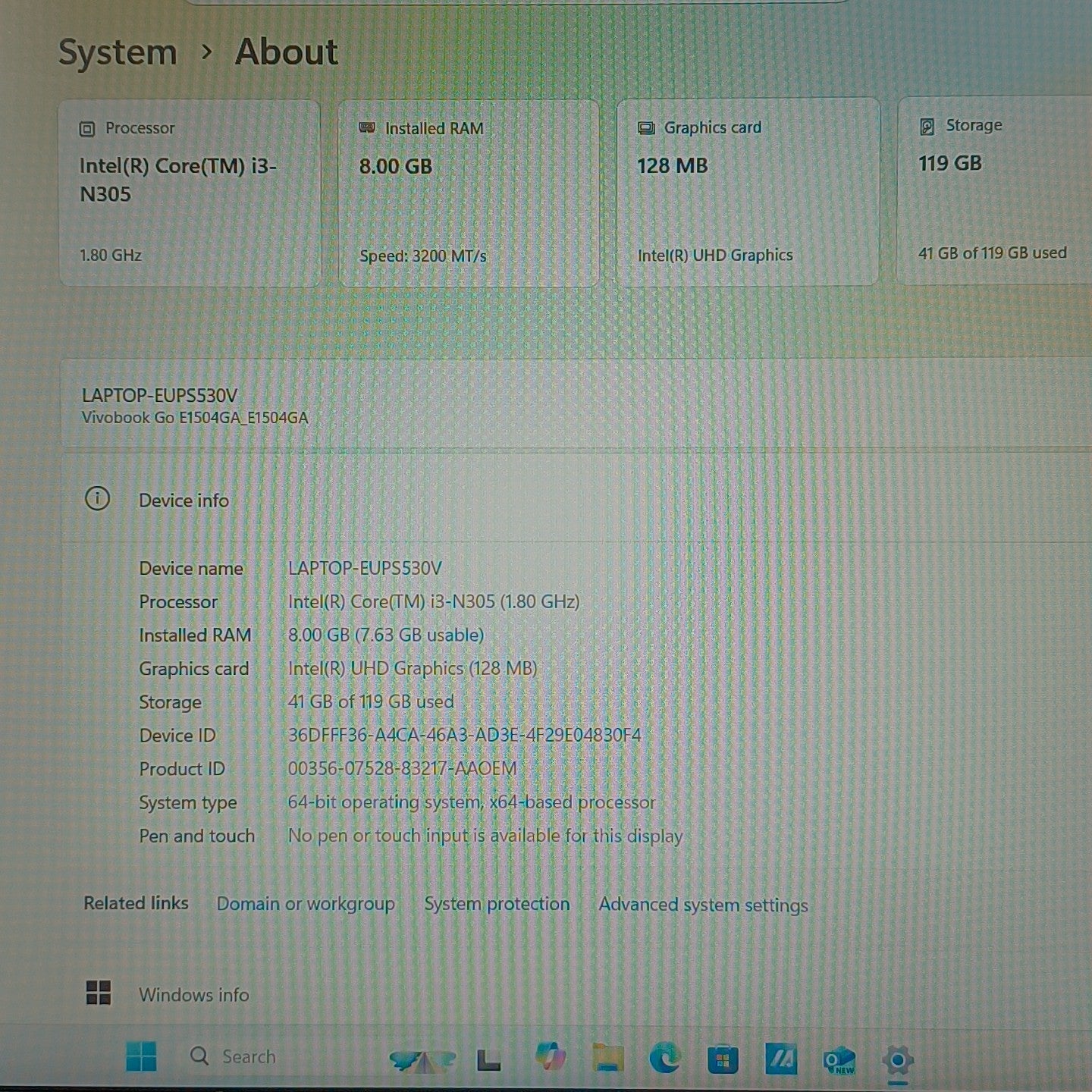Click the Storage value in Device info
This screenshot has height=1092, width=1092.
coord(371,701)
